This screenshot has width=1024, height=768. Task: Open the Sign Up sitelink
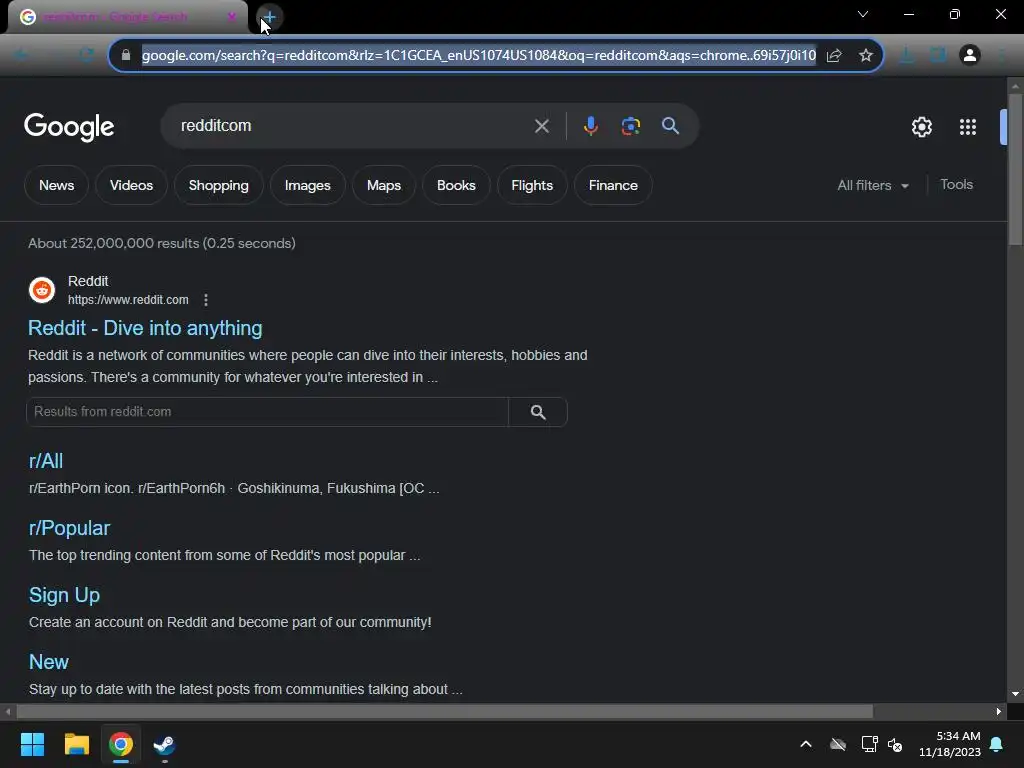click(64, 595)
